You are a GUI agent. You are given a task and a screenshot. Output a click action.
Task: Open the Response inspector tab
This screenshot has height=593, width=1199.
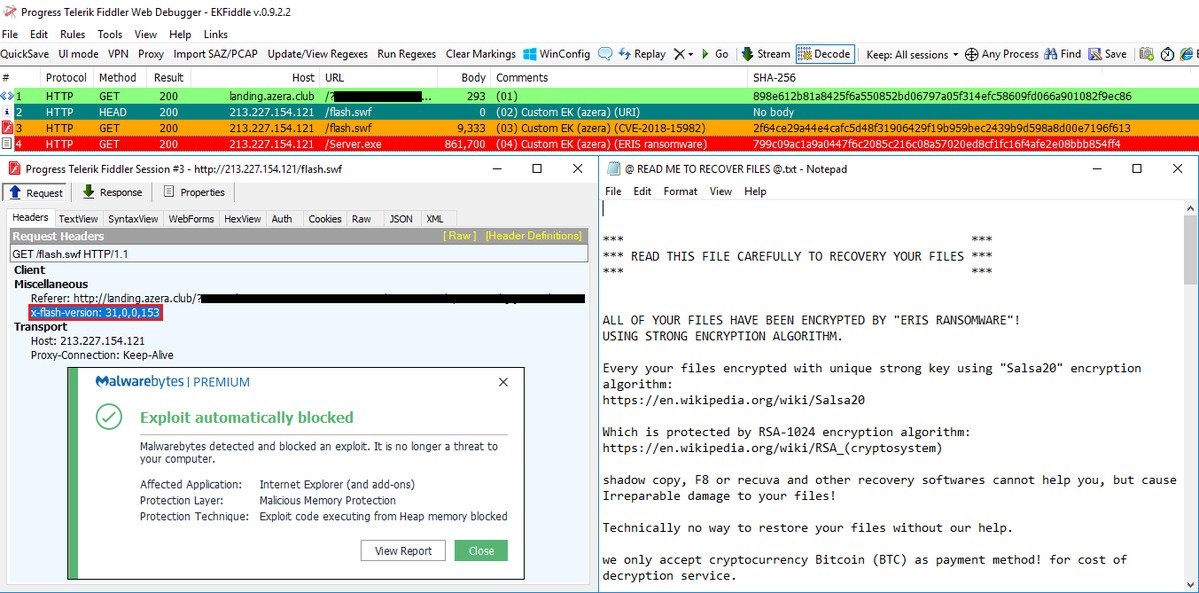point(111,192)
